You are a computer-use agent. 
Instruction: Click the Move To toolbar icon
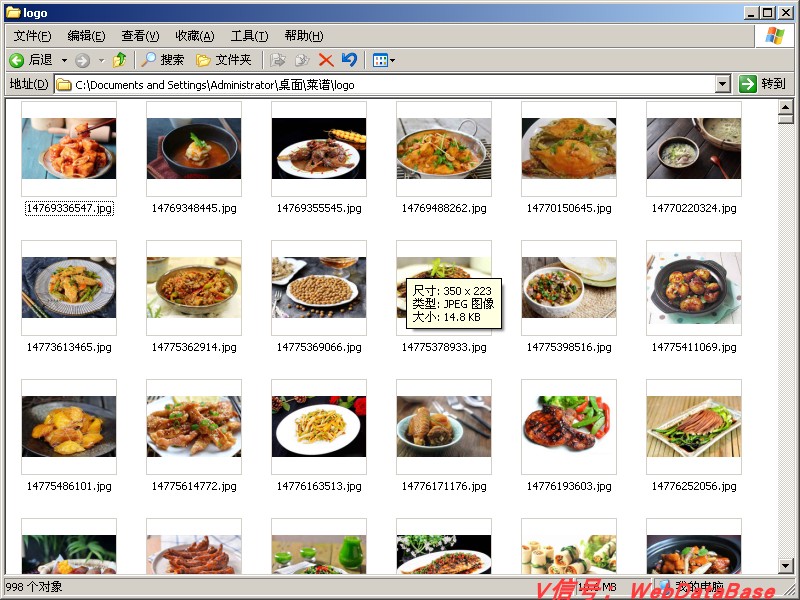click(x=277, y=60)
